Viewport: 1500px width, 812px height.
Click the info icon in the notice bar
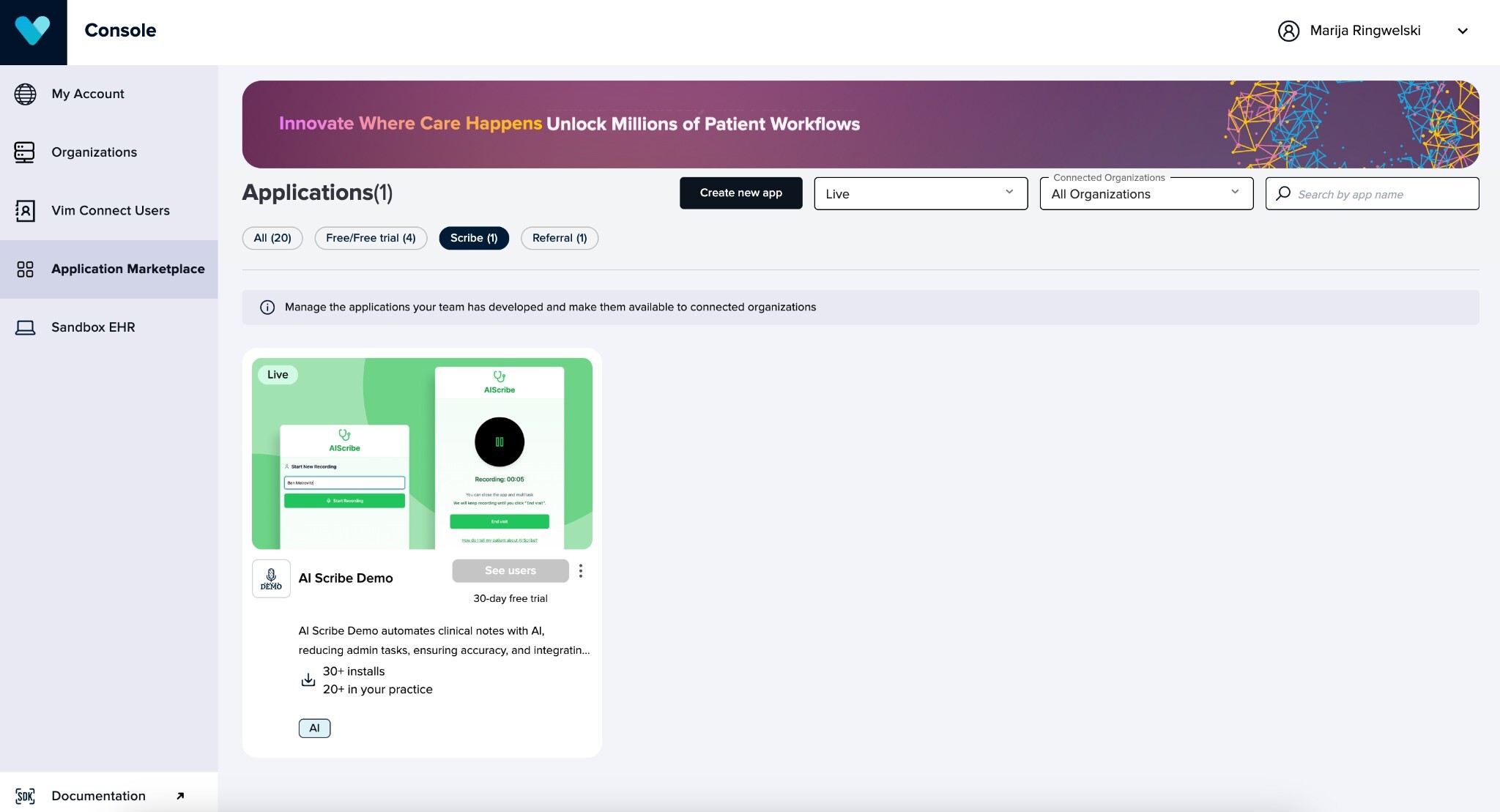tap(267, 308)
